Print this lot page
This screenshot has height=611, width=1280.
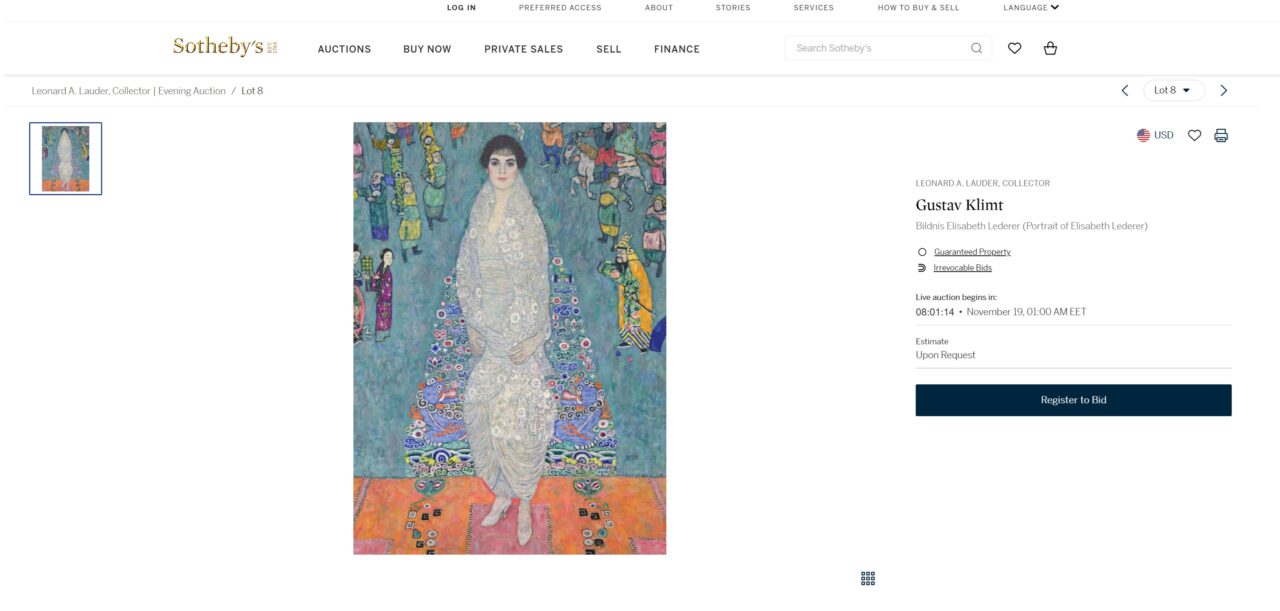[1221, 135]
